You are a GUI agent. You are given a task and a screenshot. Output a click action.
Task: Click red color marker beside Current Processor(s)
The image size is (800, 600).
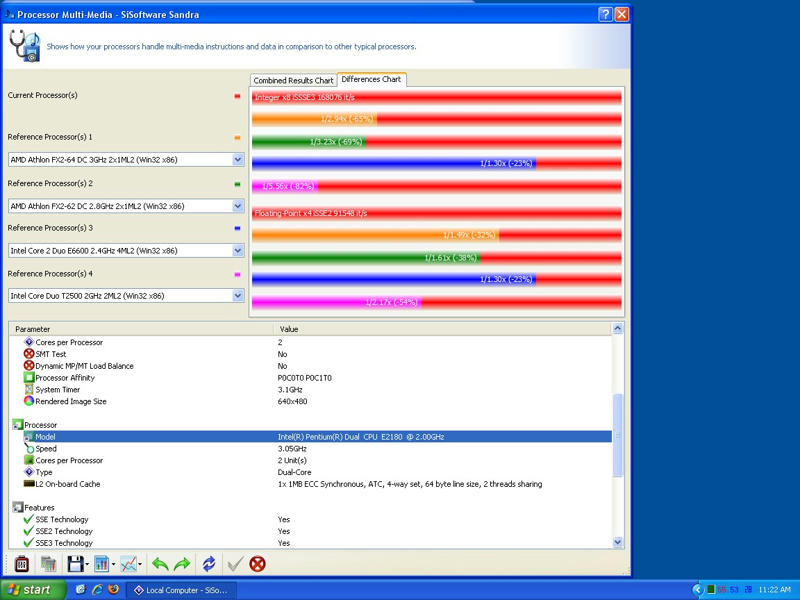237,96
